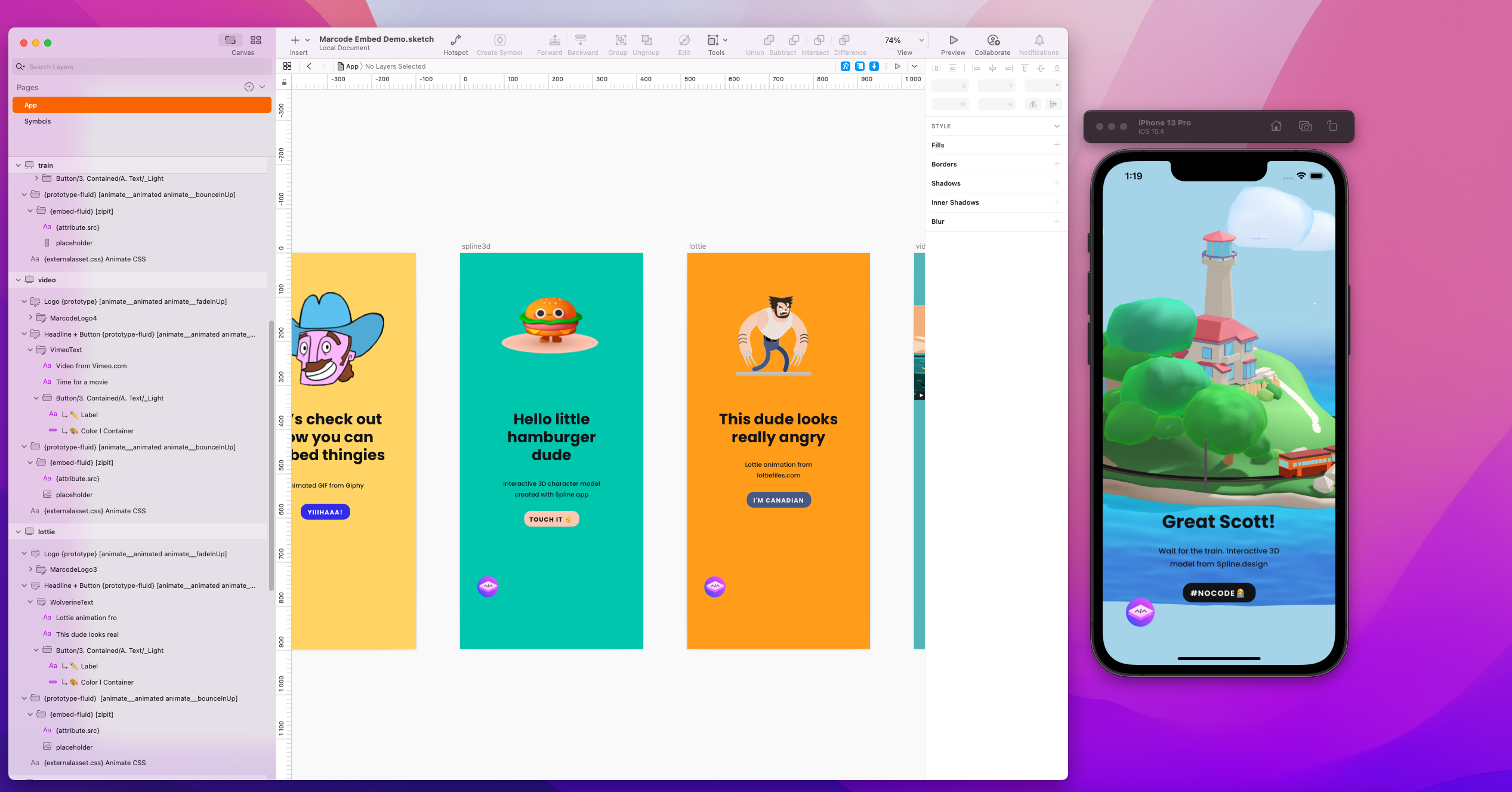Toggle the blue layout panel plugin button
Screen dimensions: 1512x792
860,66
